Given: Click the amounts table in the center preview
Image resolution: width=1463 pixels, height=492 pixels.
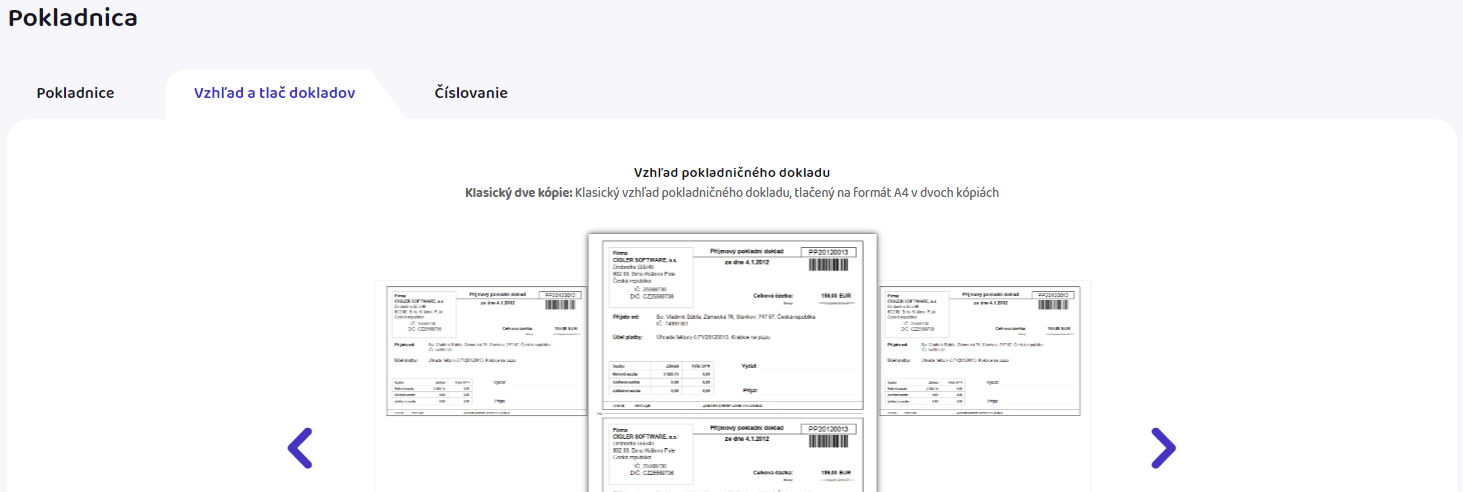Looking at the screenshot, I should tap(652, 378).
